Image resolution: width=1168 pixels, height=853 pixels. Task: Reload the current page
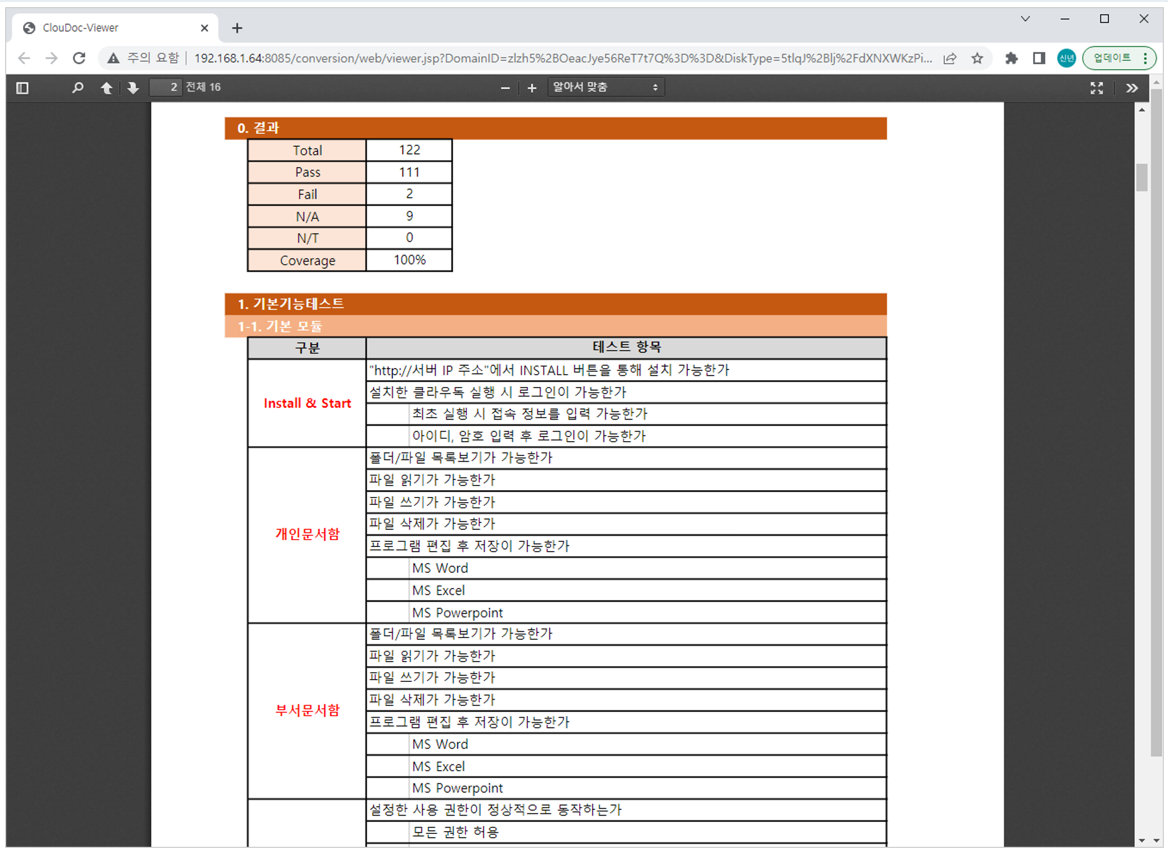79,58
